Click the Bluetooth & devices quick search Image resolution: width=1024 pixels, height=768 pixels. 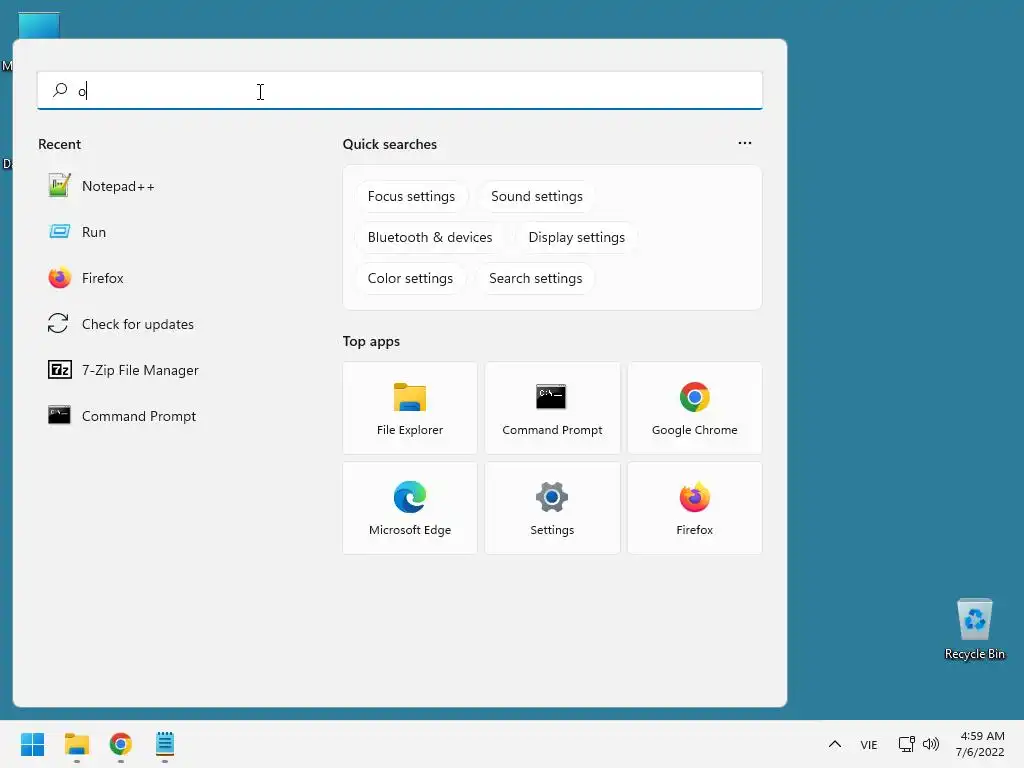click(430, 237)
